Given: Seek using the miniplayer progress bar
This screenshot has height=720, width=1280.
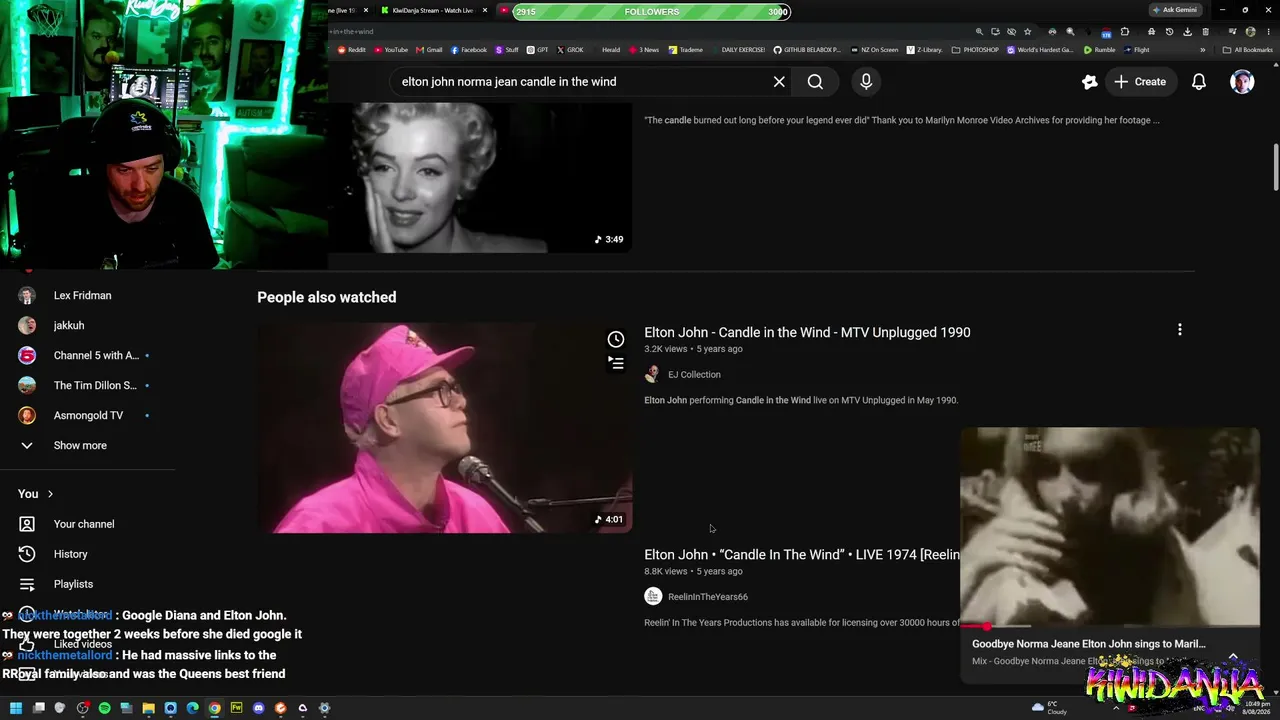Looking at the screenshot, I should pyautogui.click(x=1110, y=626).
